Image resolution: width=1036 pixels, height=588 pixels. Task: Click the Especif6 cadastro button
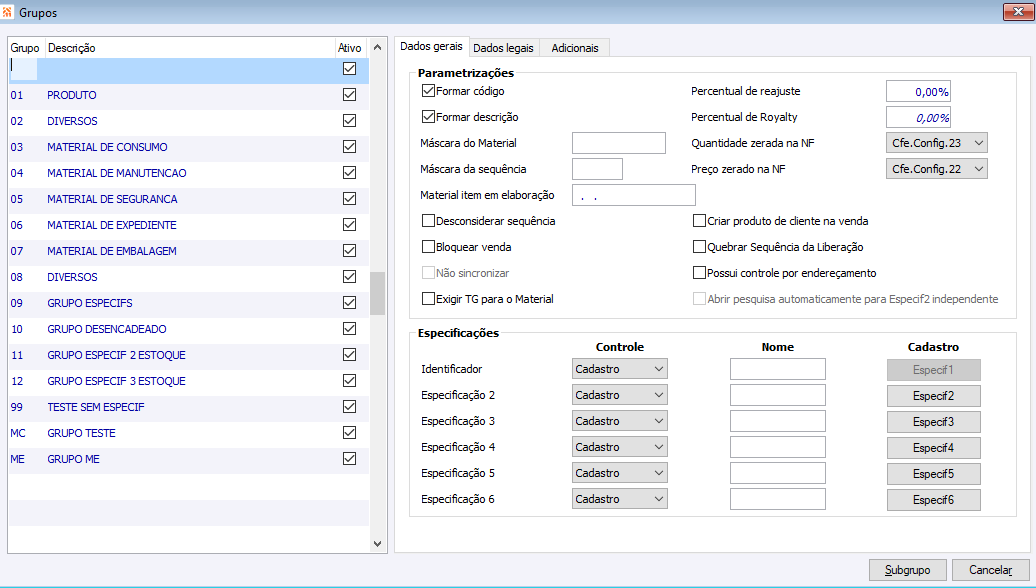pos(934,499)
